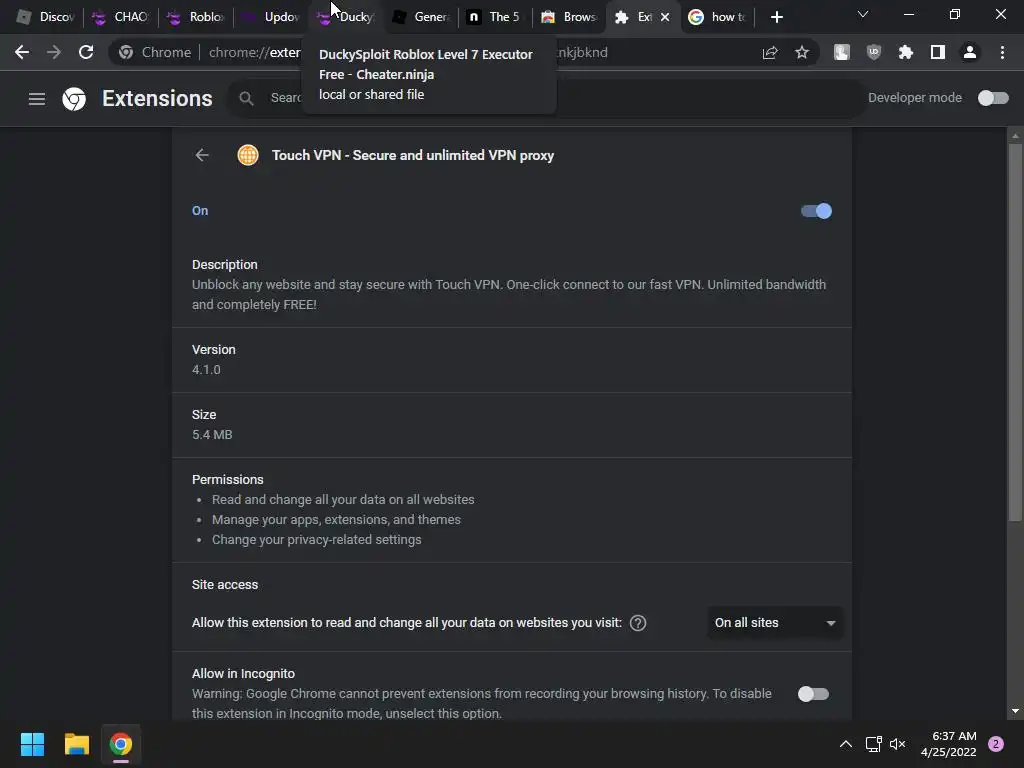Switch to the Discover tab

46,17
